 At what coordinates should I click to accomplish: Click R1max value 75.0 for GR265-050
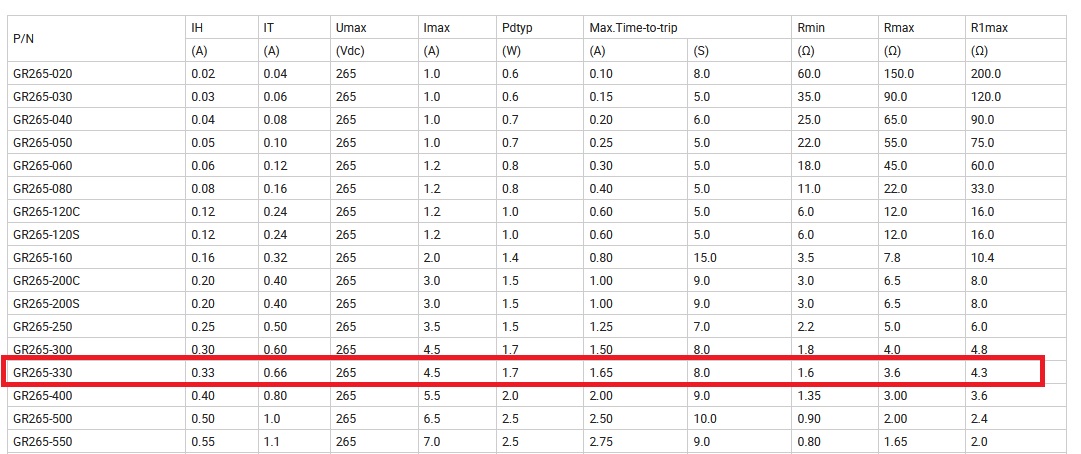pyautogui.click(x=982, y=143)
